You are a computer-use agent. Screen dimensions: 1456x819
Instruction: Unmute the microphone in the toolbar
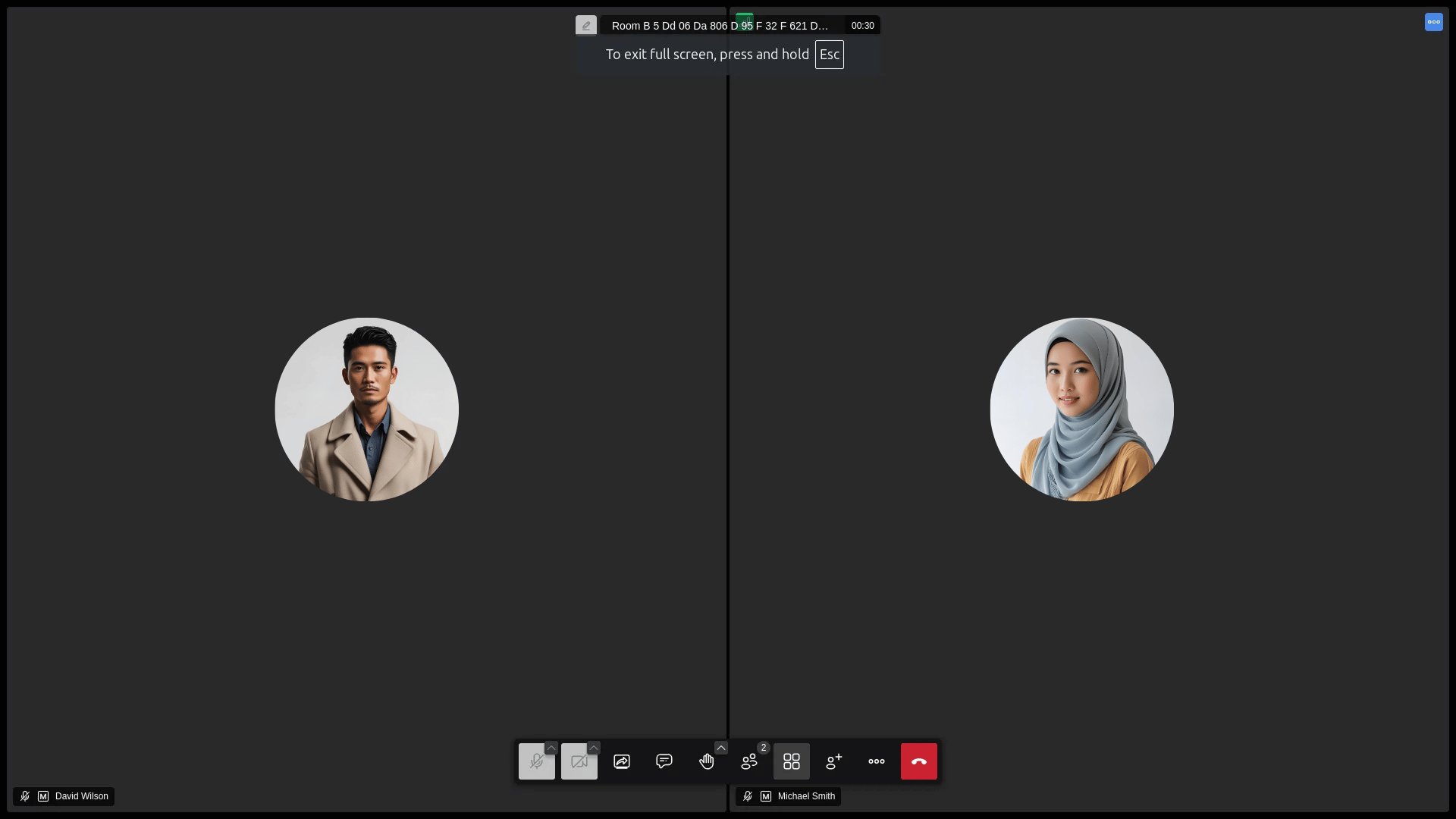535,761
